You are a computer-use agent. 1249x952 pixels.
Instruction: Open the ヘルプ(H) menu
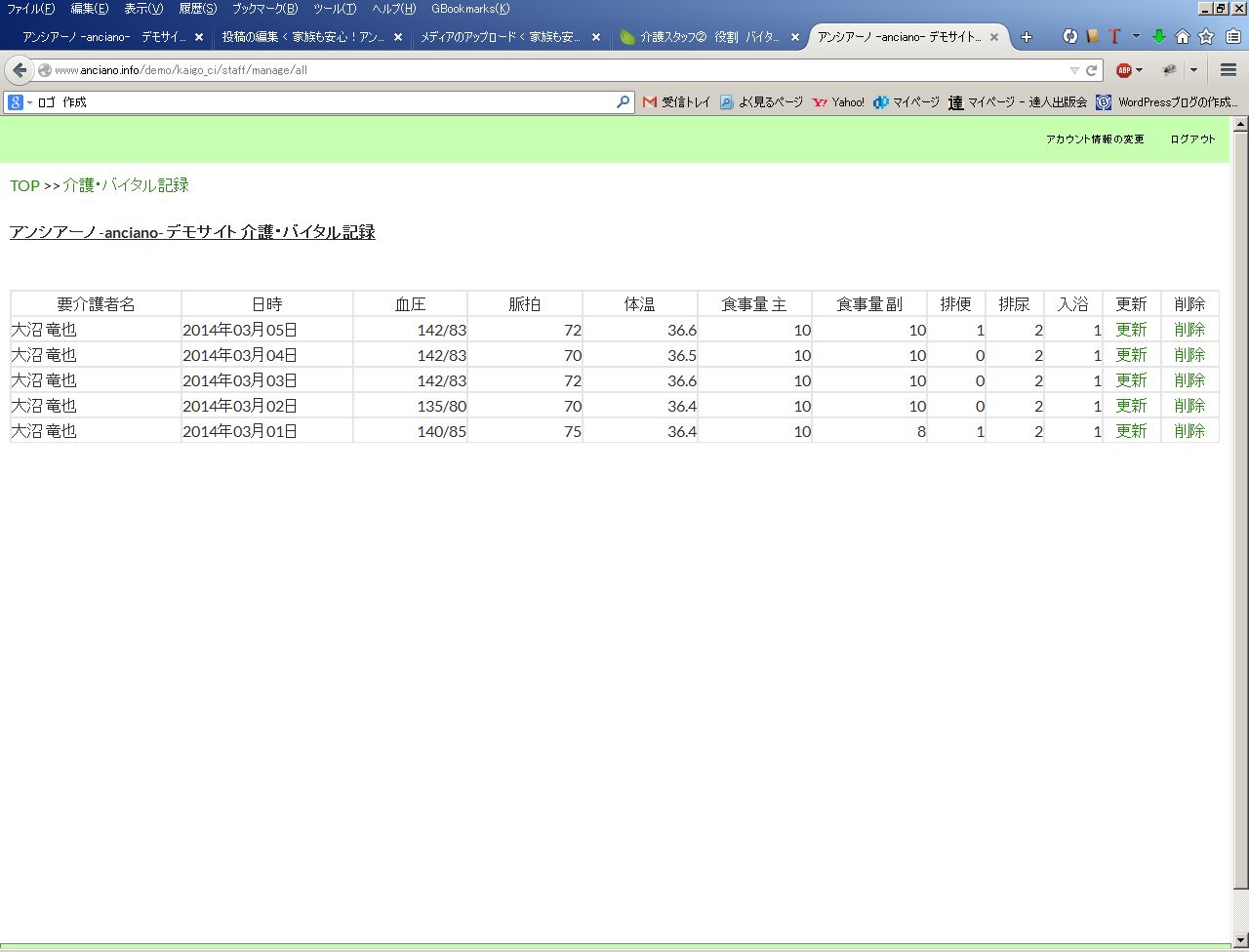pyautogui.click(x=393, y=9)
